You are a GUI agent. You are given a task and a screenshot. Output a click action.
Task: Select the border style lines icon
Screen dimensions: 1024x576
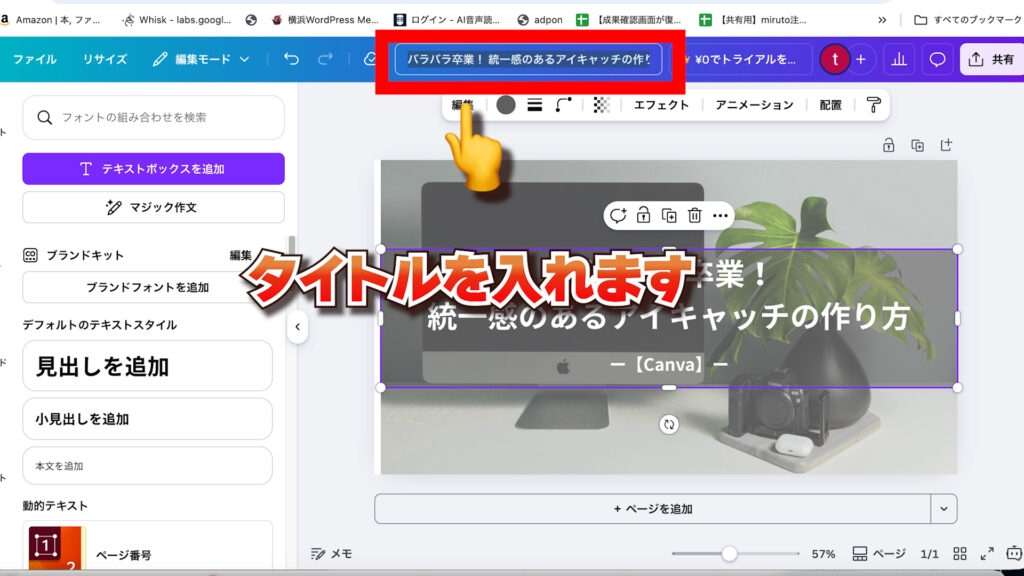click(535, 105)
